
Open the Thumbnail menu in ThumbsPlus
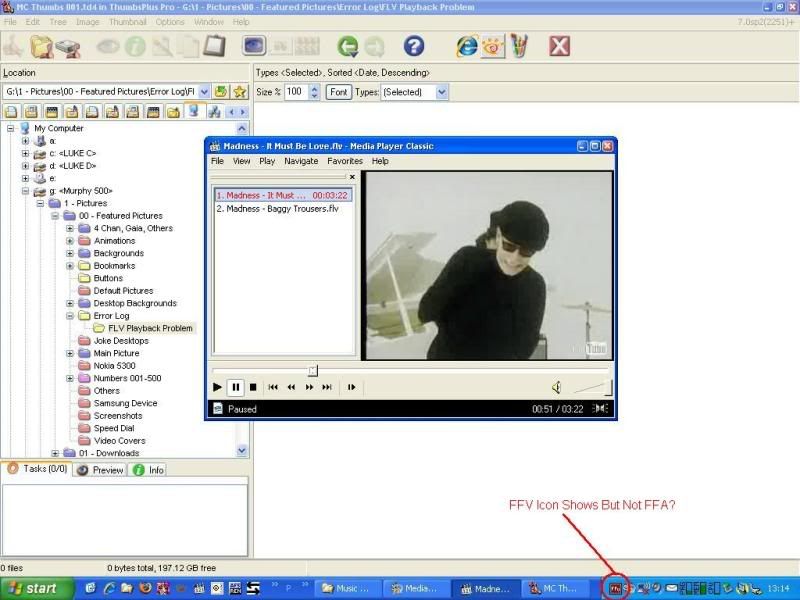point(128,22)
